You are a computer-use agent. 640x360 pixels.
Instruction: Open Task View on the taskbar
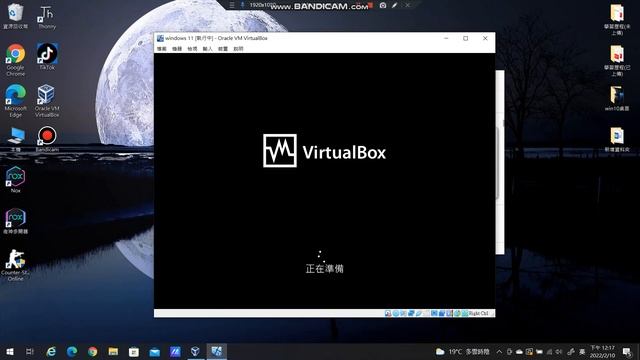tap(30, 351)
